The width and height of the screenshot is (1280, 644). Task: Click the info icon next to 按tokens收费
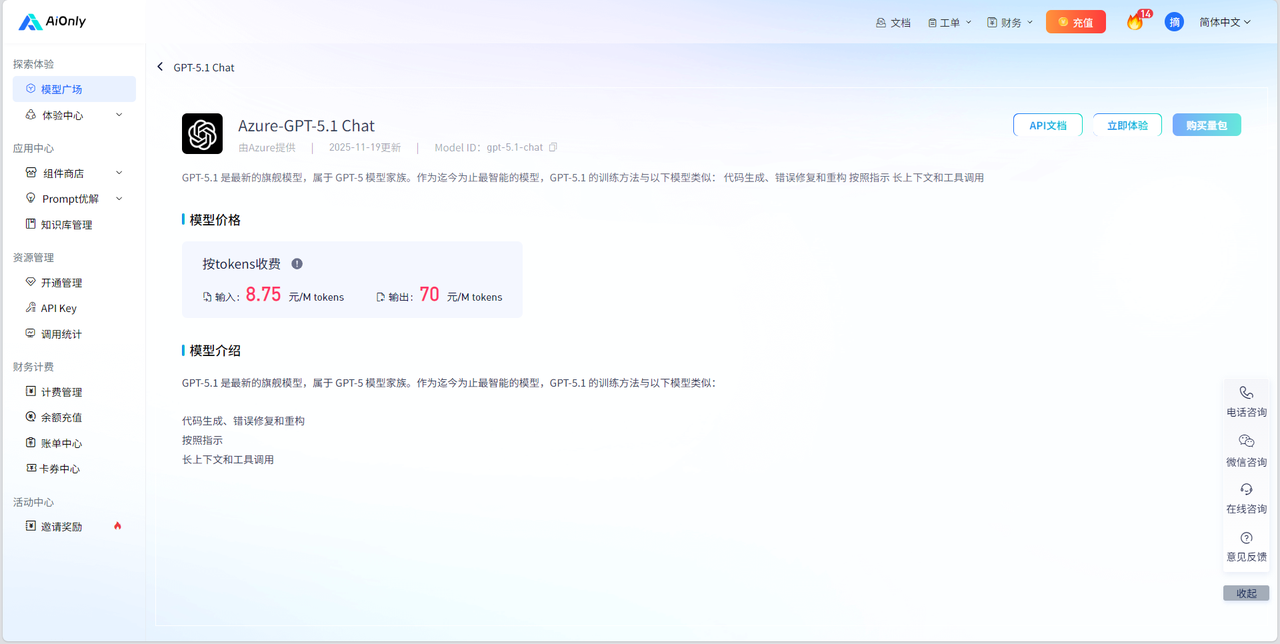(x=297, y=264)
